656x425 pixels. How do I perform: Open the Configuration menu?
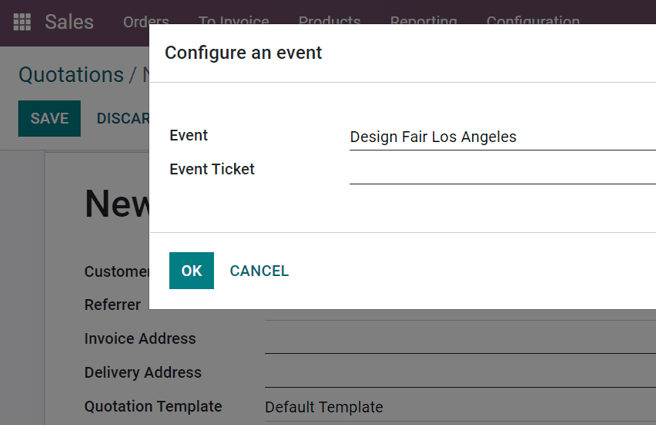coord(532,22)
